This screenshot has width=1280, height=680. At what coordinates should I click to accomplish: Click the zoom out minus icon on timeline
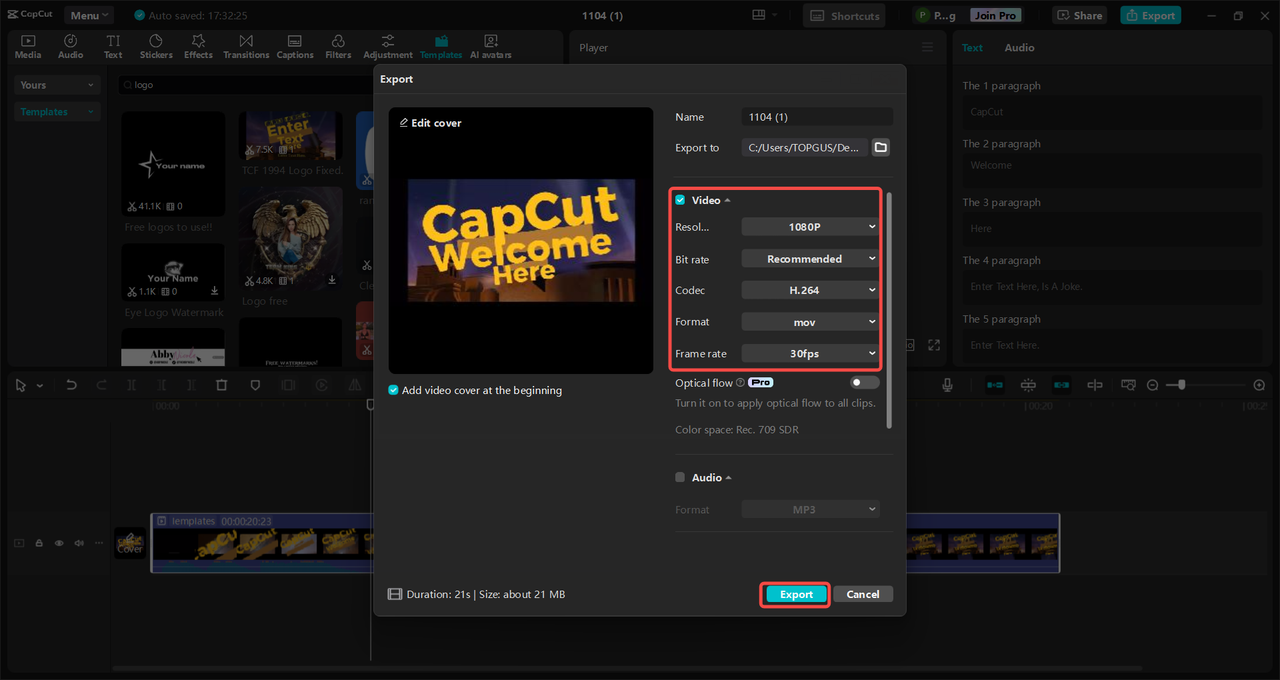point(1152,385)
